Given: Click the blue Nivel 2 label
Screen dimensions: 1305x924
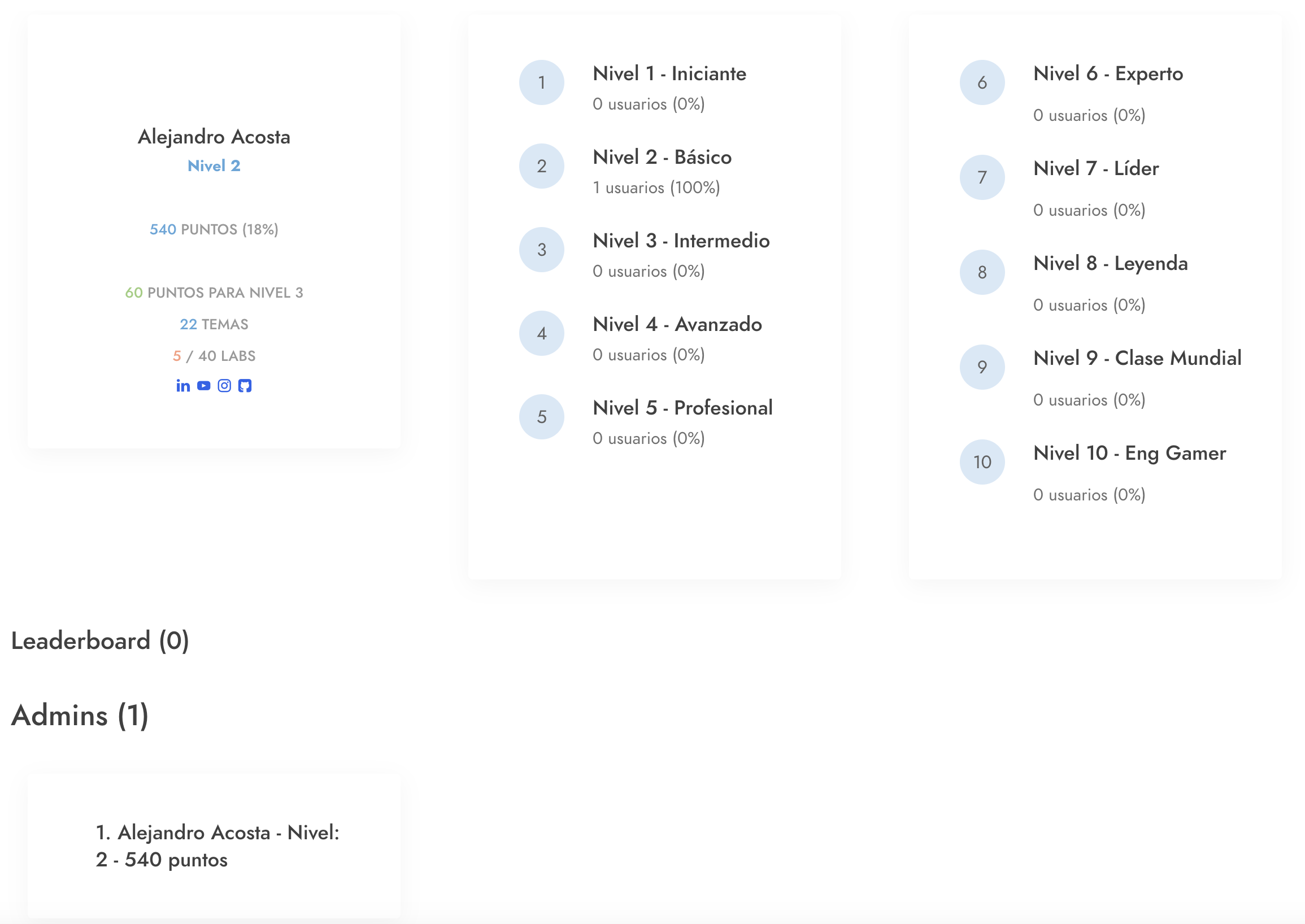Looking at the screenshot, I should click(214, 166).
